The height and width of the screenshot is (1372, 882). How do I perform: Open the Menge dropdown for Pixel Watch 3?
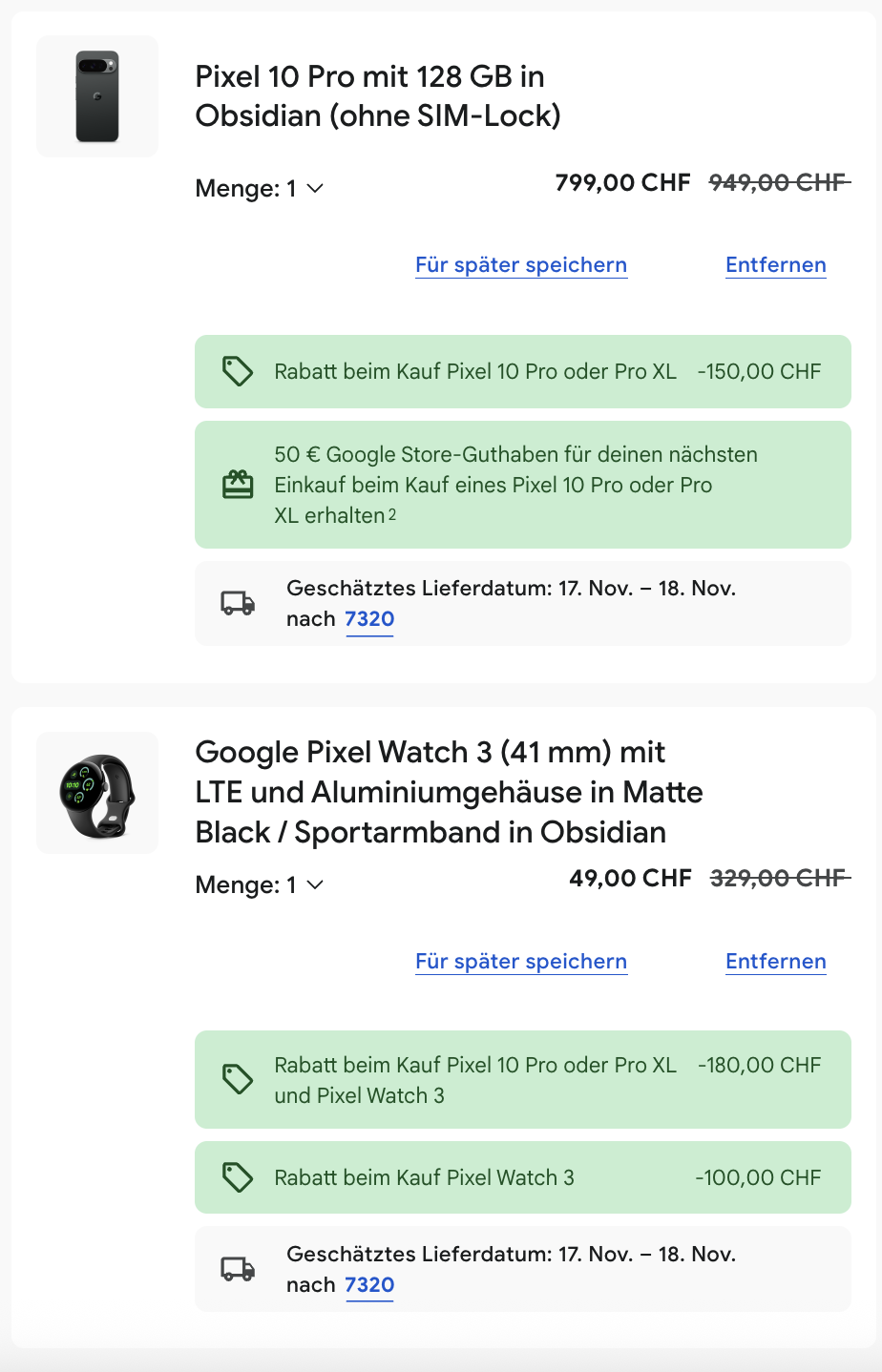coord(260,885)
